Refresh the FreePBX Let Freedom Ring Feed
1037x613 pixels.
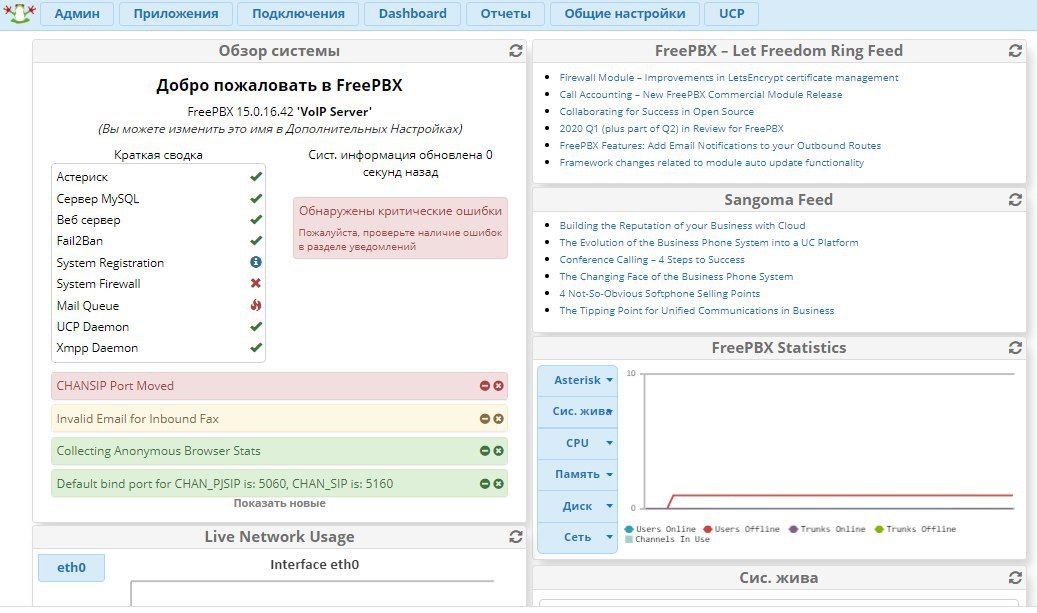[1015, 51]
